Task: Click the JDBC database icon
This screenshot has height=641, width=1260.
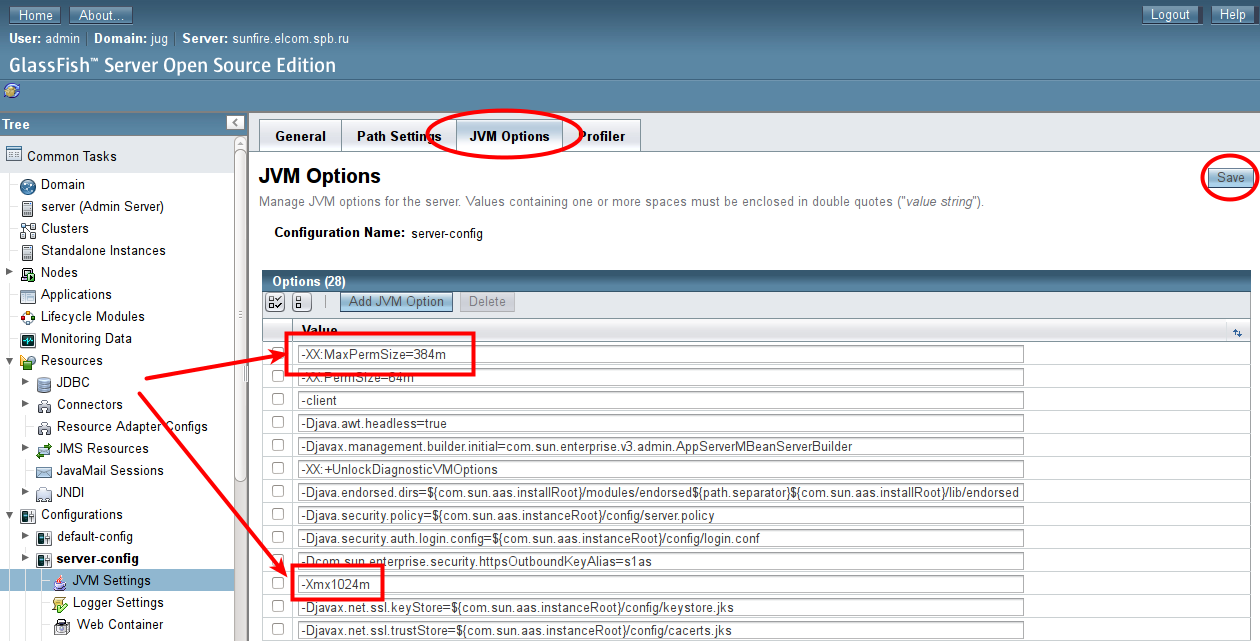Action: pyautogui.click(x=44, y=383)
